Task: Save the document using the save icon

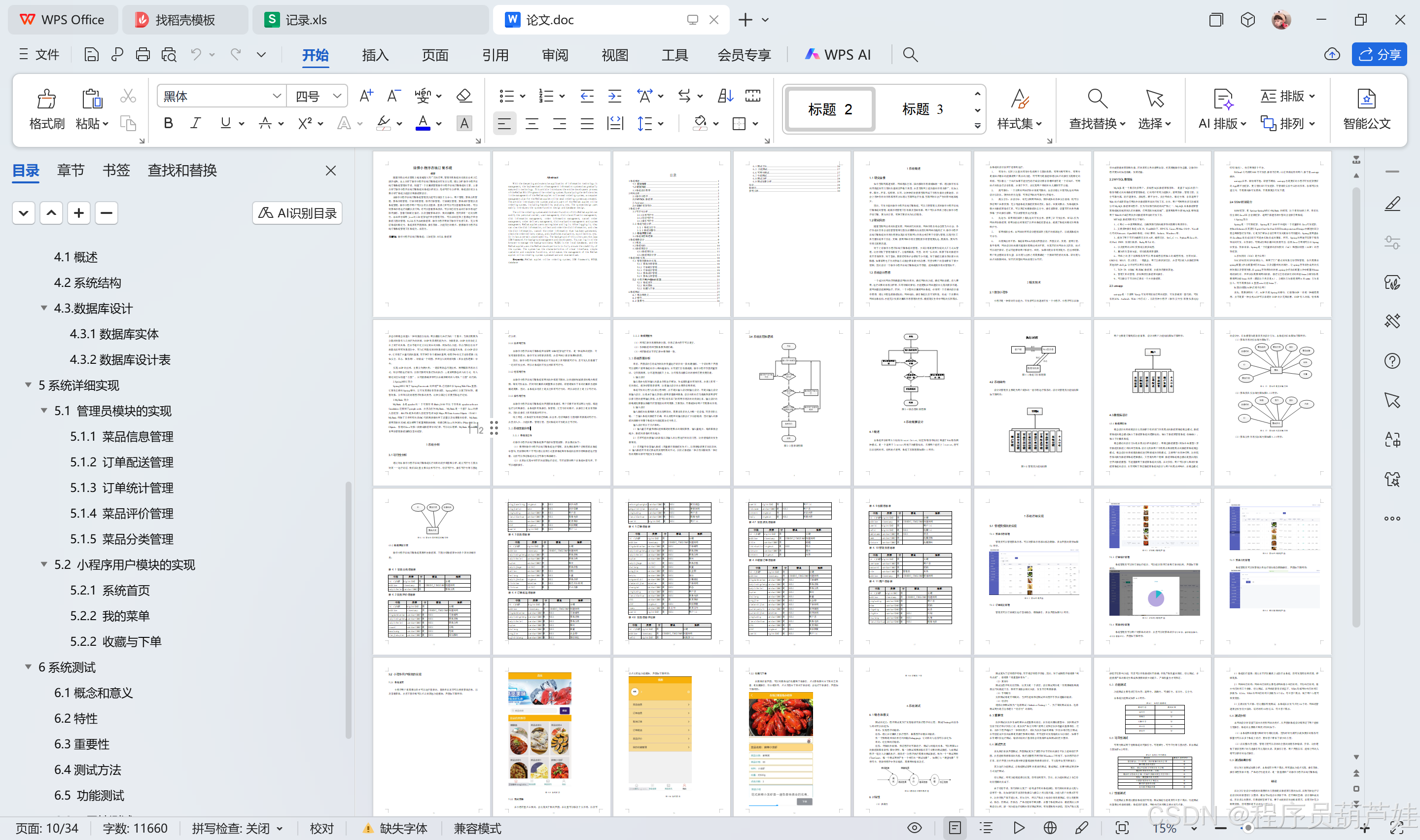Action: pos(91,54)
